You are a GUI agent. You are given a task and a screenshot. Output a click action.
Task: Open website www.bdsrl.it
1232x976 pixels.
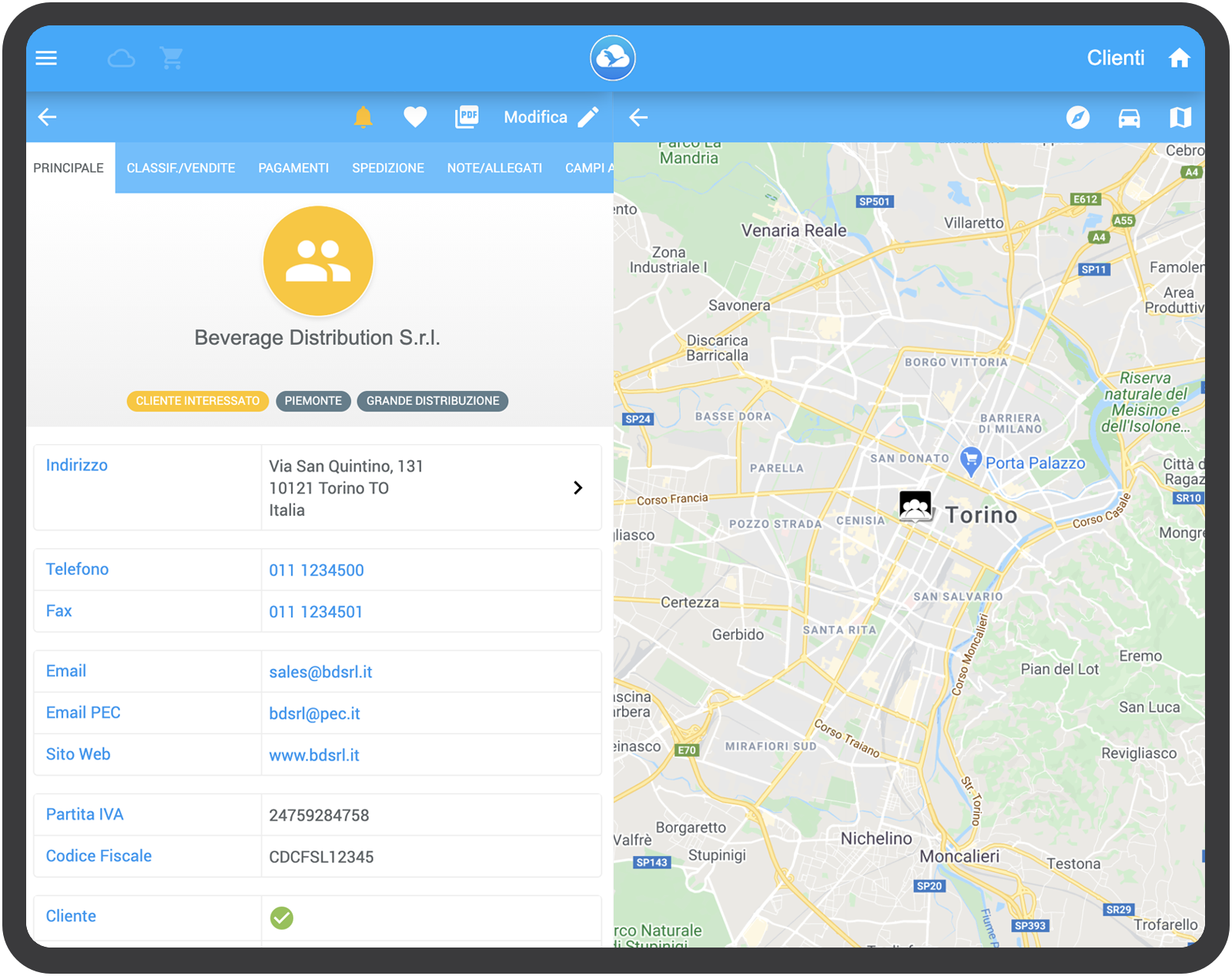pos(314,755)
